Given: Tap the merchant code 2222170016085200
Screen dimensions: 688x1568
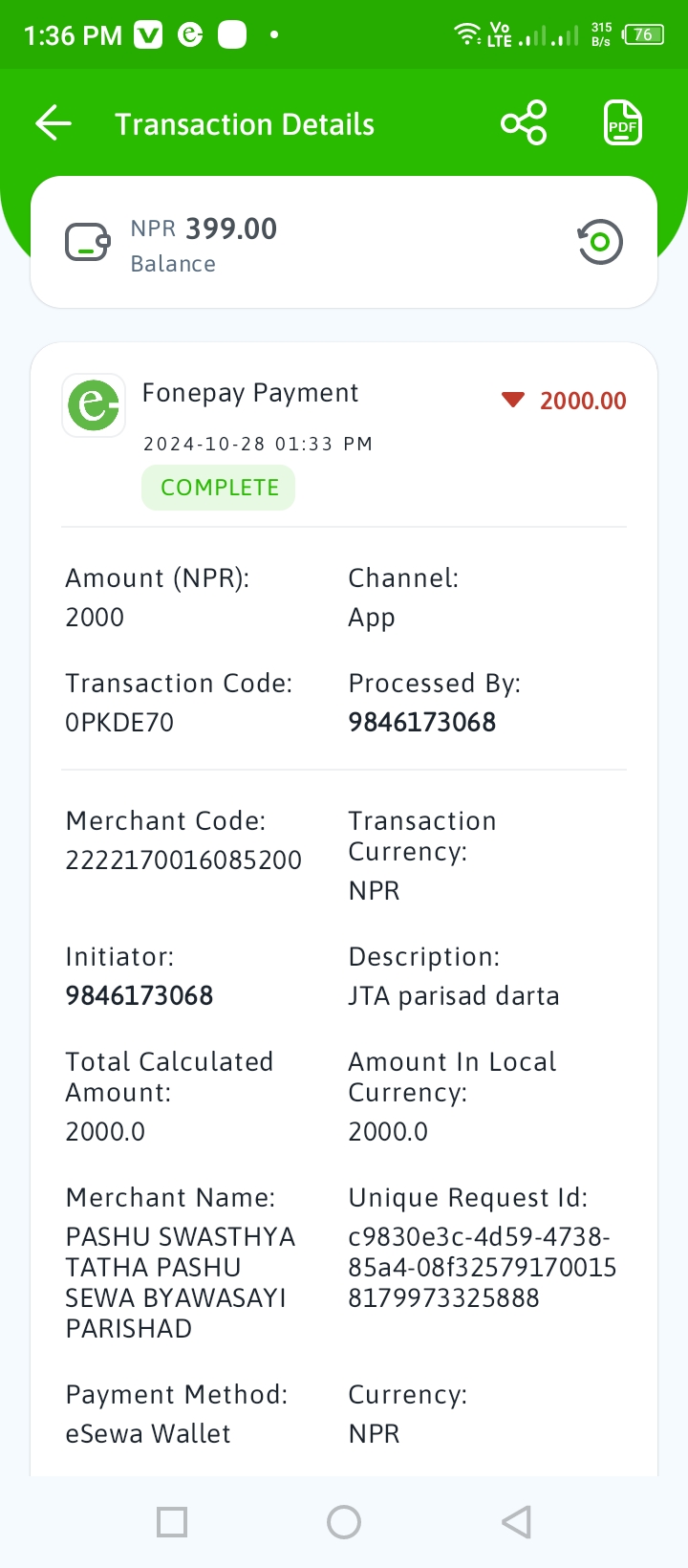Looking at the screenshot, I should coord(183,860).
